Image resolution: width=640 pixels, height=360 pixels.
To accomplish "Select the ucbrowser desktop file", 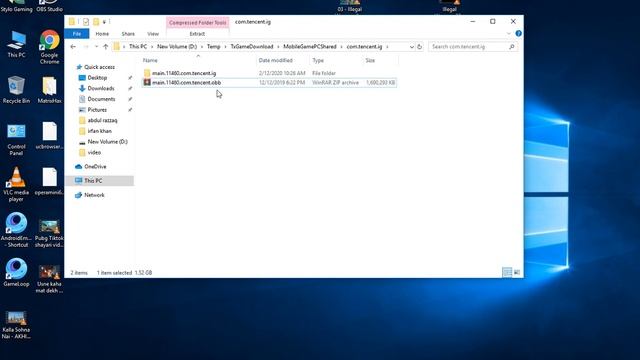I will [x=49, y=136].
